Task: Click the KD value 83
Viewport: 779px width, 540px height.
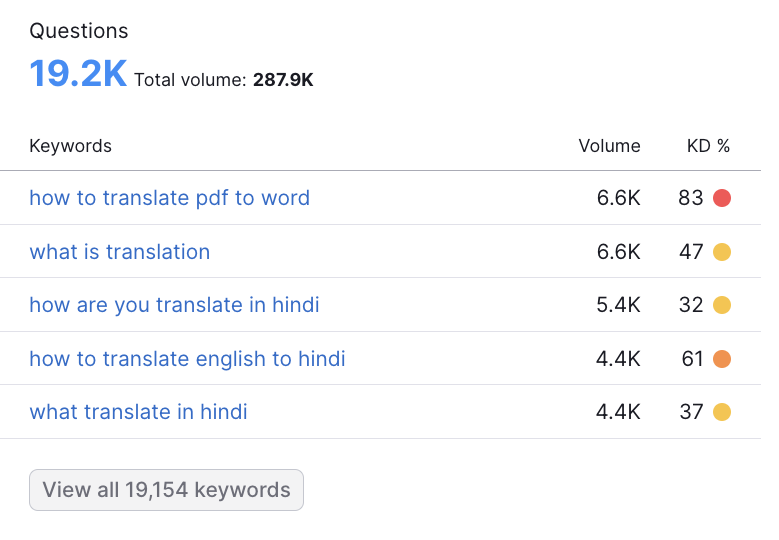Action: (x=691, y=198)
